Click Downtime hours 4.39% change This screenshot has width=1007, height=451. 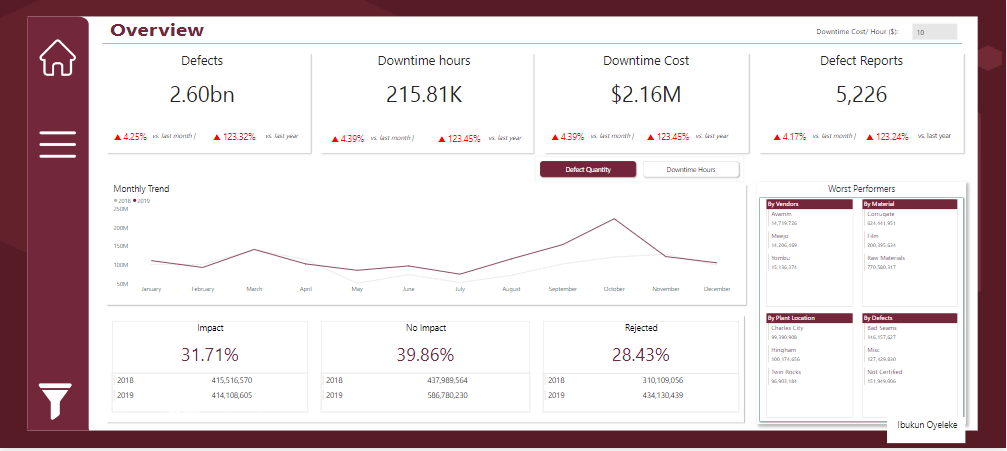click(348, 138)
